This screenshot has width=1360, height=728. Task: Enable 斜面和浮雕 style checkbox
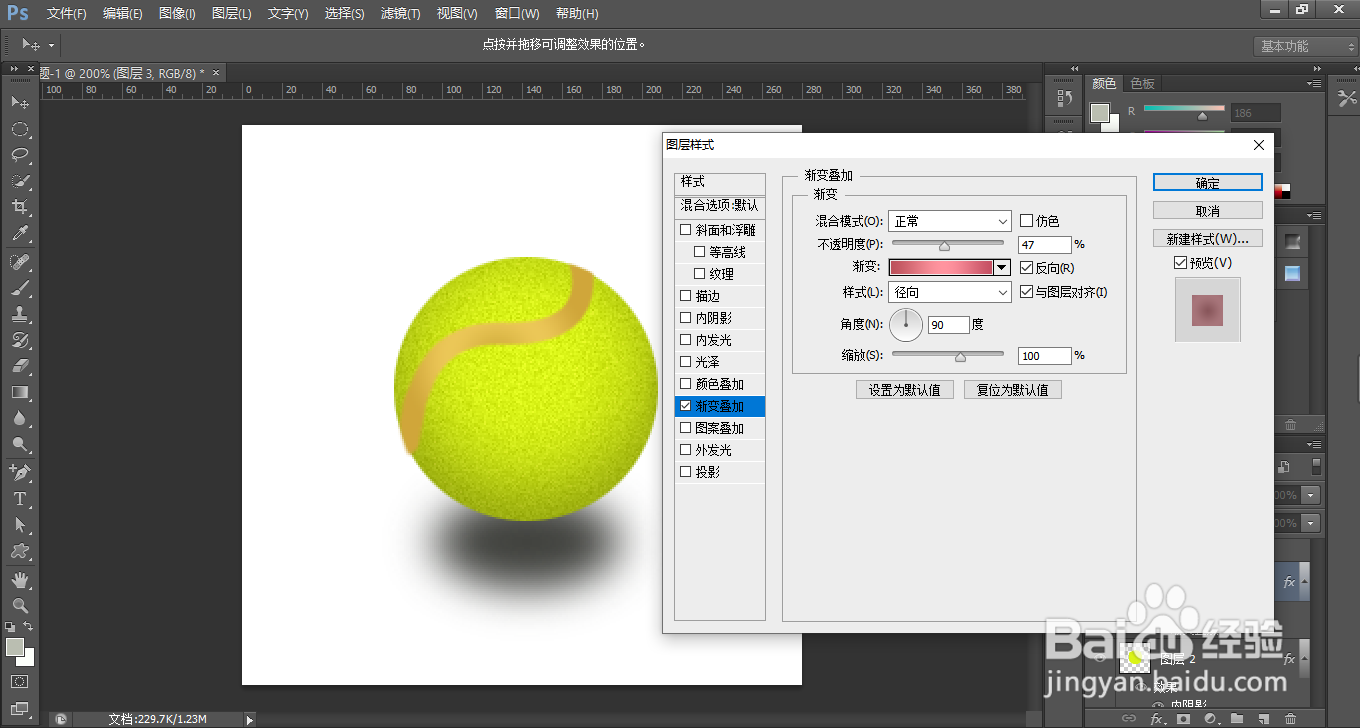pyautogui.click(x=685, y=230)
